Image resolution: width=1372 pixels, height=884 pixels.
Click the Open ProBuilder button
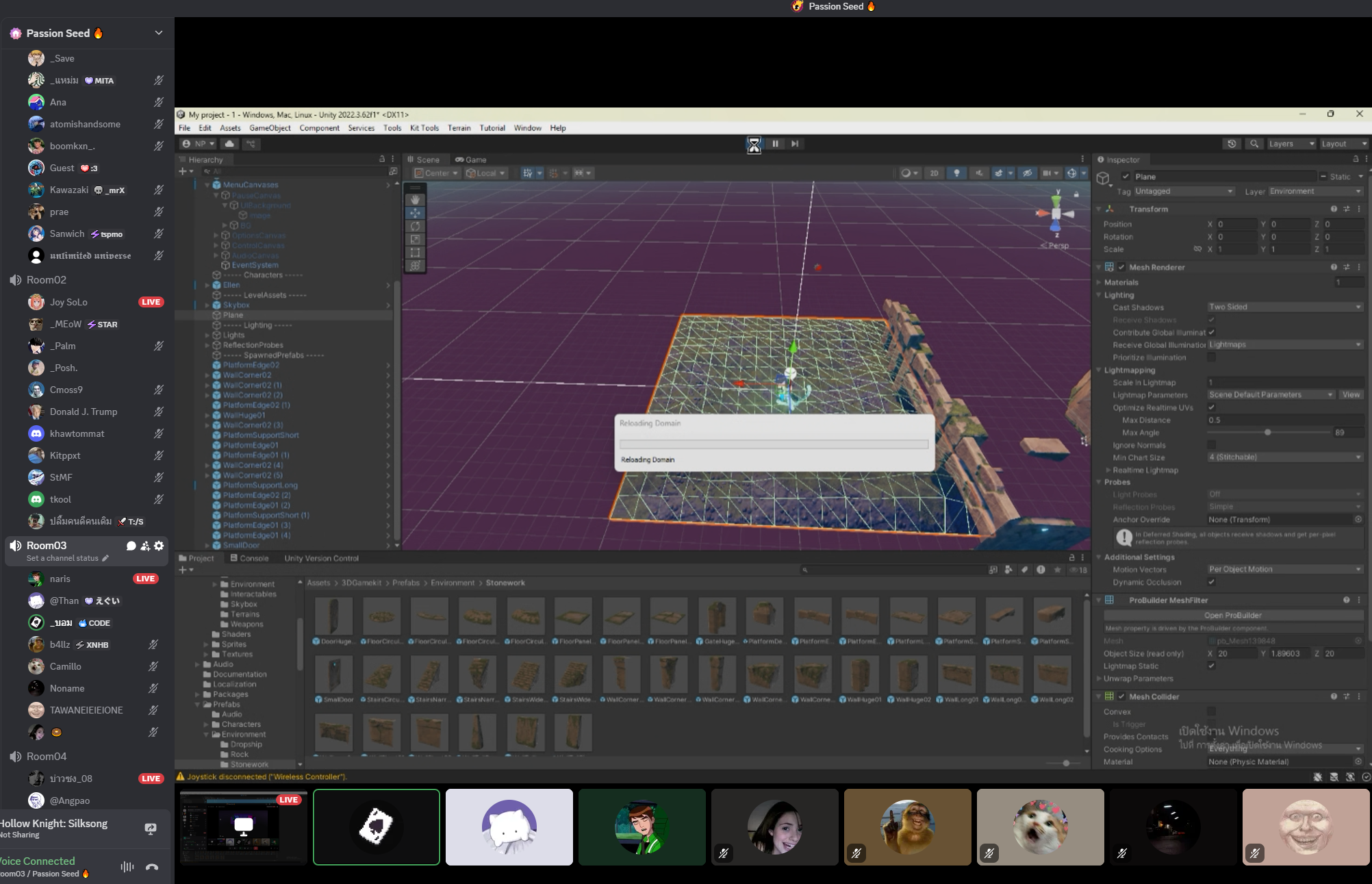(x=1232, y=616)
